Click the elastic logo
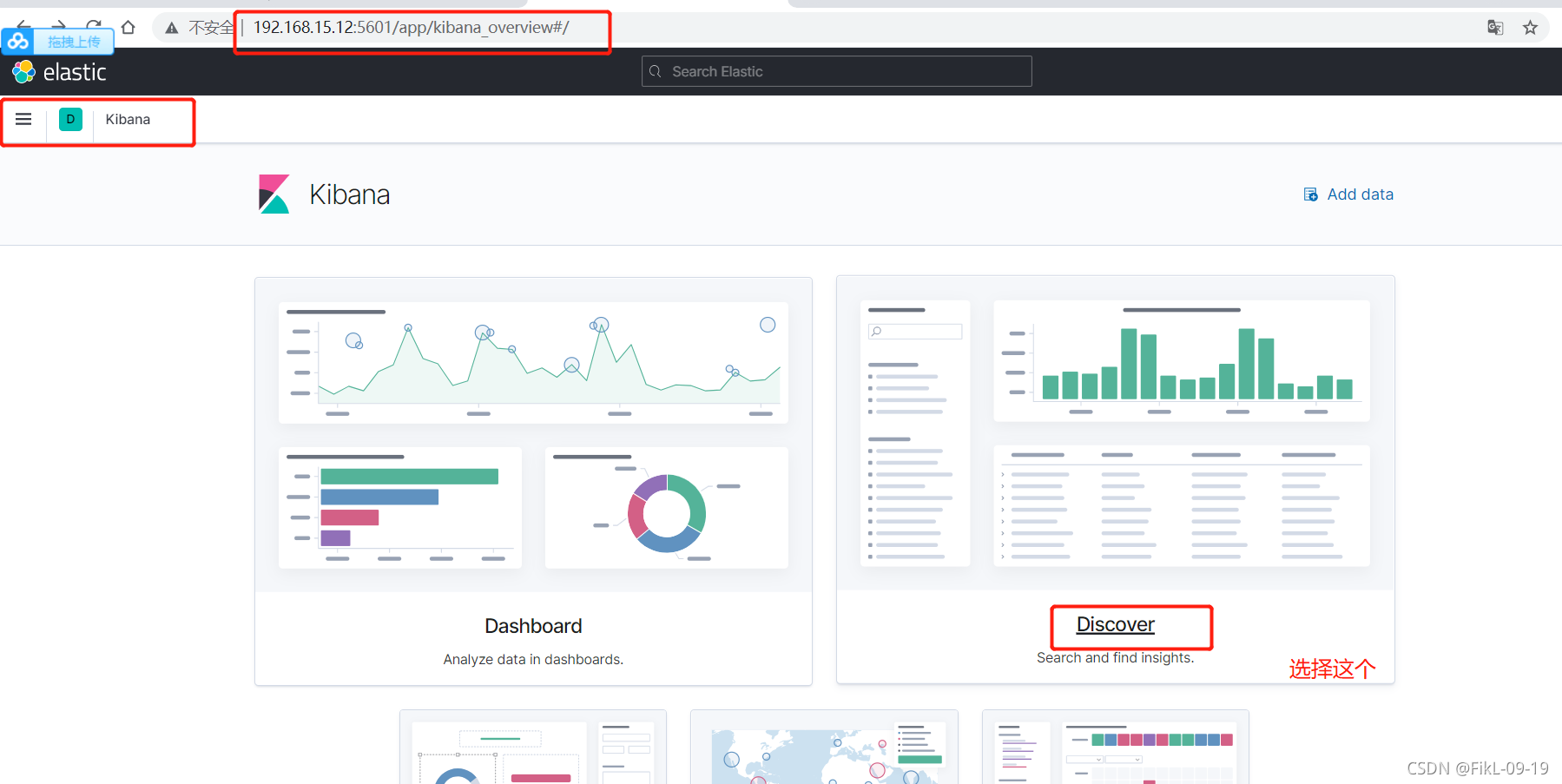The height and width of the screenshot is (784, 1562). (59, 71)
